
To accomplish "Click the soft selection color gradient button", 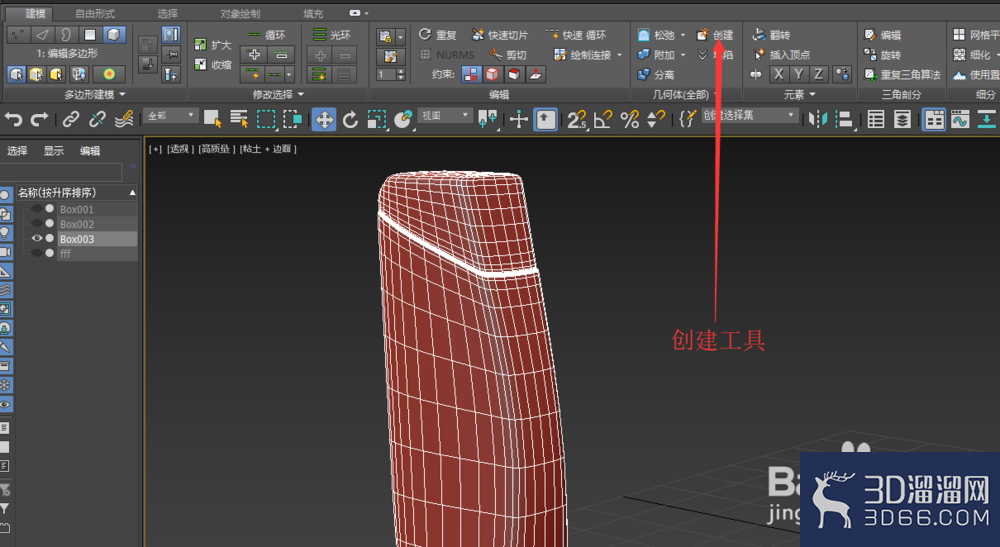I will (x=109, y=75).
